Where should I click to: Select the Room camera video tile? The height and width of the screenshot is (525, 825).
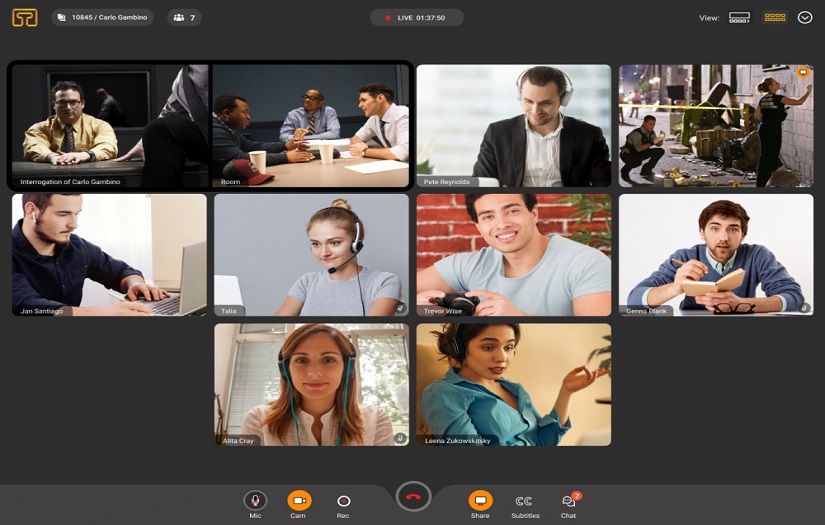click(311, 125)
